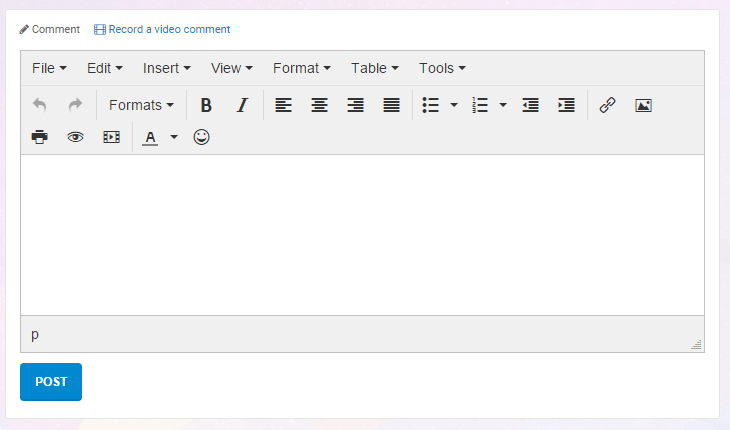Open the Format menu
Screen dimensions: 730x430
[302, 68]
